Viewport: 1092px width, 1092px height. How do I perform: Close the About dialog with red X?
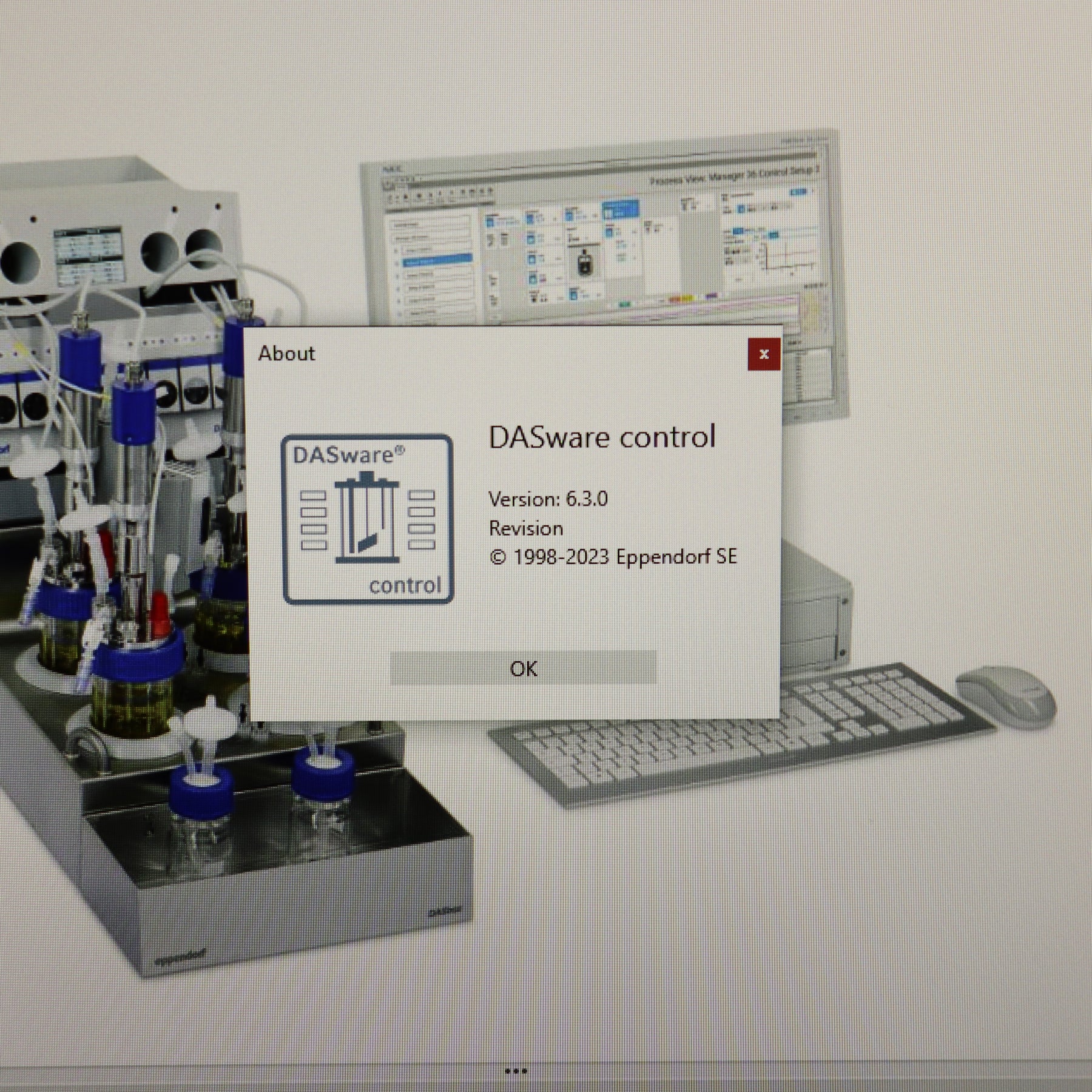pos(764,354)
